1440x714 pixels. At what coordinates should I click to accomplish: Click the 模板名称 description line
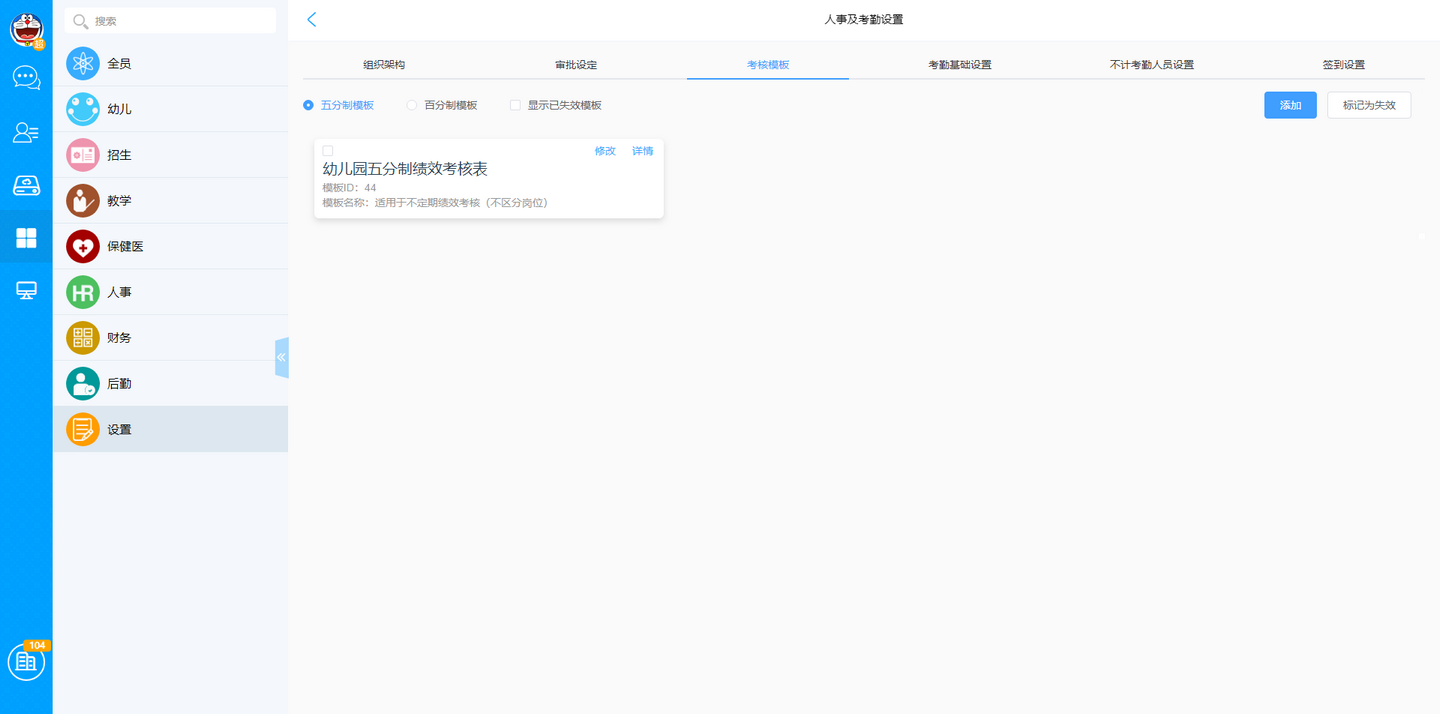(435, 203)
